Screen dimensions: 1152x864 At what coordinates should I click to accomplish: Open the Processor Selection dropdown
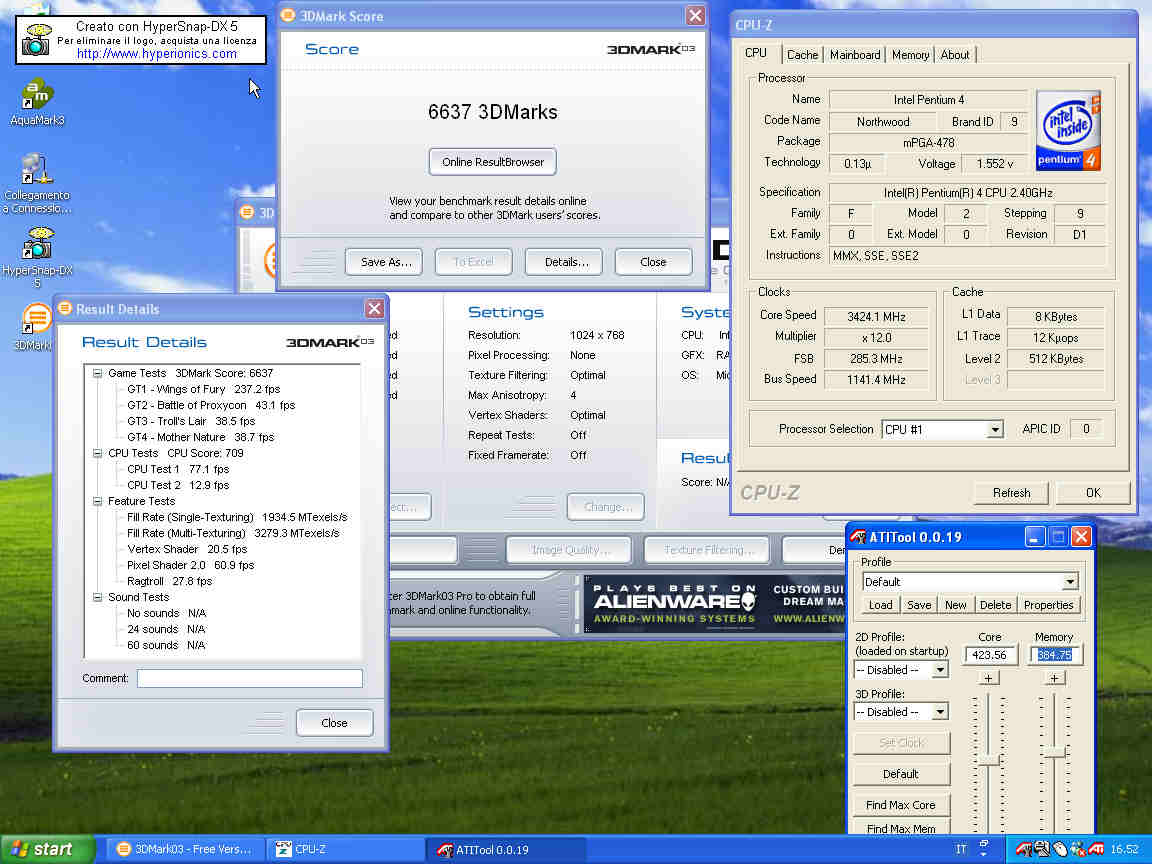[994, 429]
